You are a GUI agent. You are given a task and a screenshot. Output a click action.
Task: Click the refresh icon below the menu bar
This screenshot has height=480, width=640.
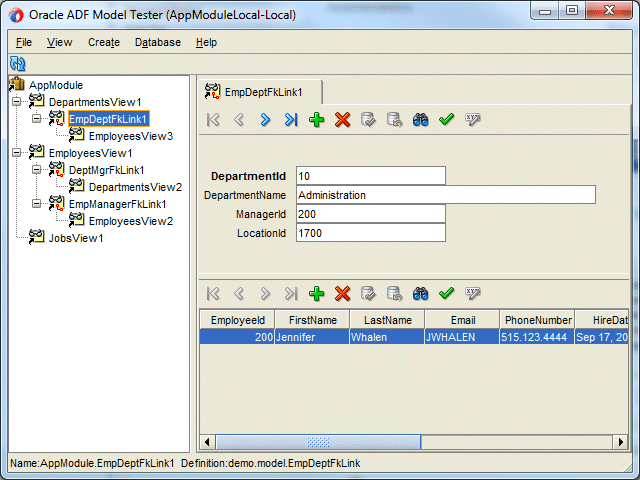click(18, 64)
